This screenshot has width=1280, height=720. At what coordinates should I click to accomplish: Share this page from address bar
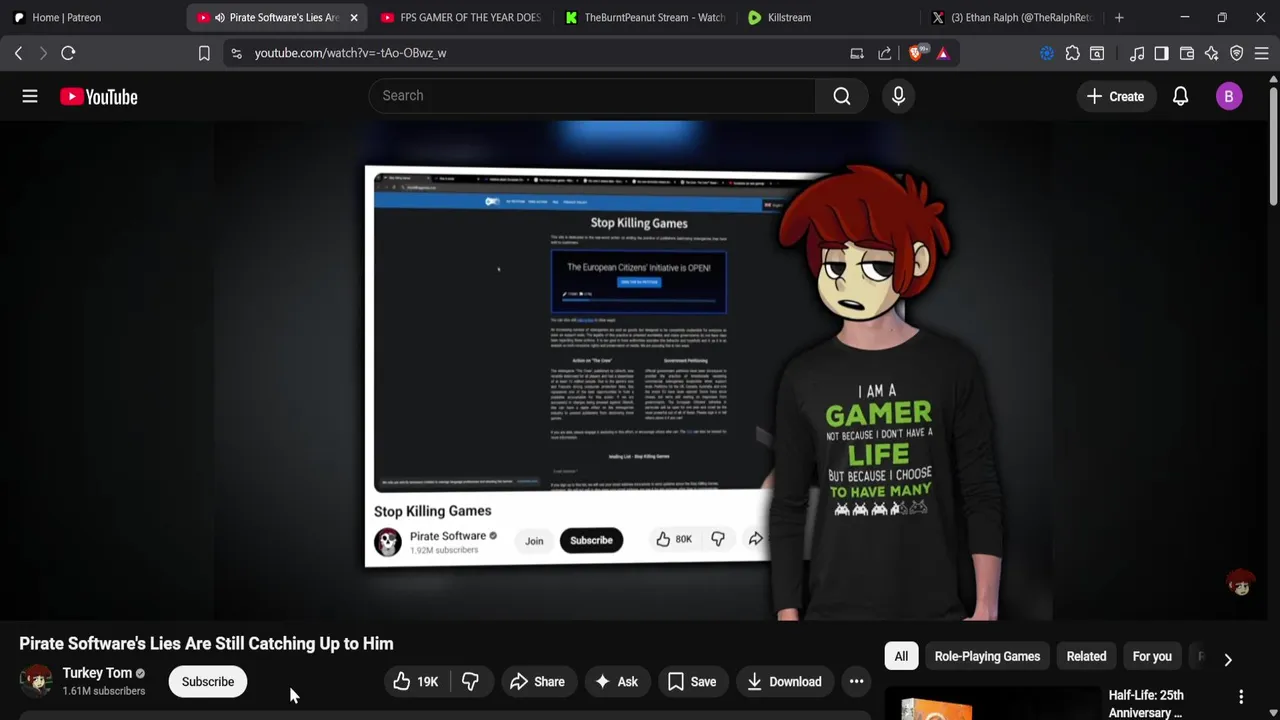[885, 53]
